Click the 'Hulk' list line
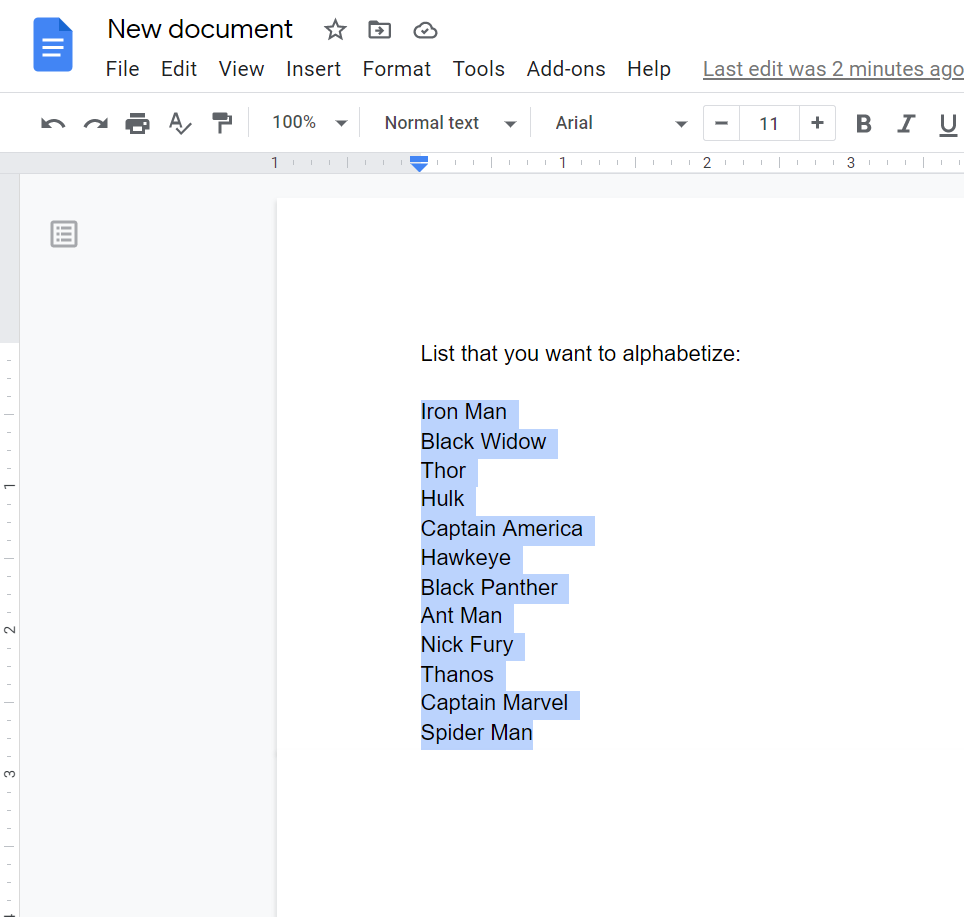This screenshot has width=964, height=917. click(443, 499)
